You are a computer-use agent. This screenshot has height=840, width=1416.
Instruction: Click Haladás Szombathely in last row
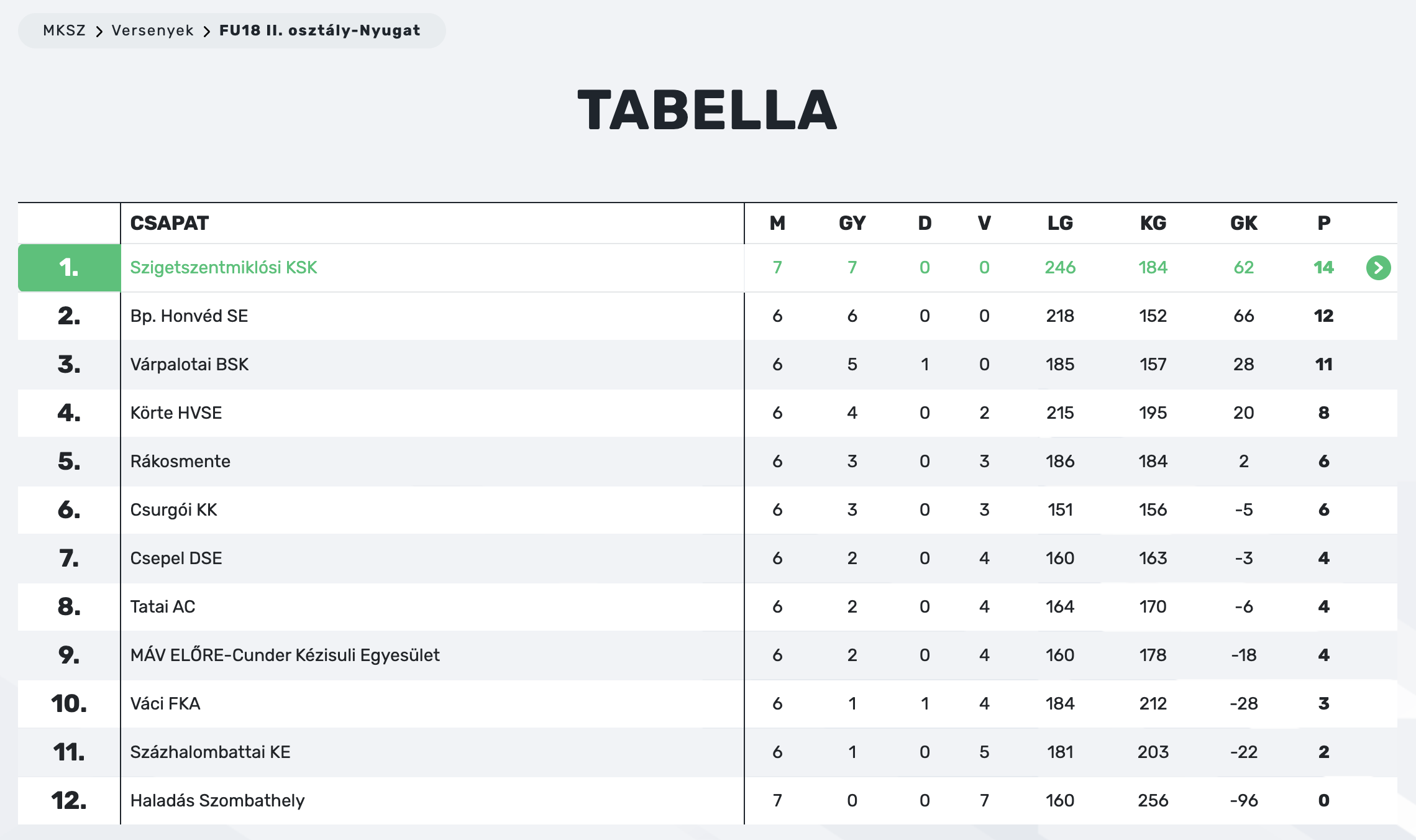point(217,801)
